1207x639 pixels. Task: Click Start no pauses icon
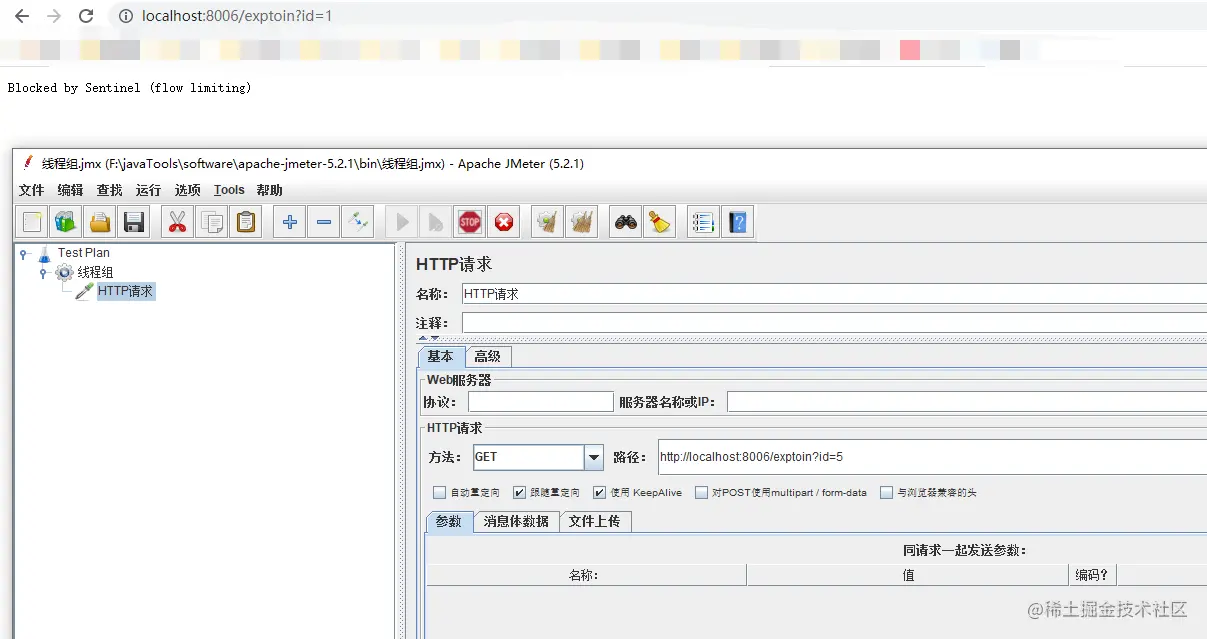(x=436, y=222)
